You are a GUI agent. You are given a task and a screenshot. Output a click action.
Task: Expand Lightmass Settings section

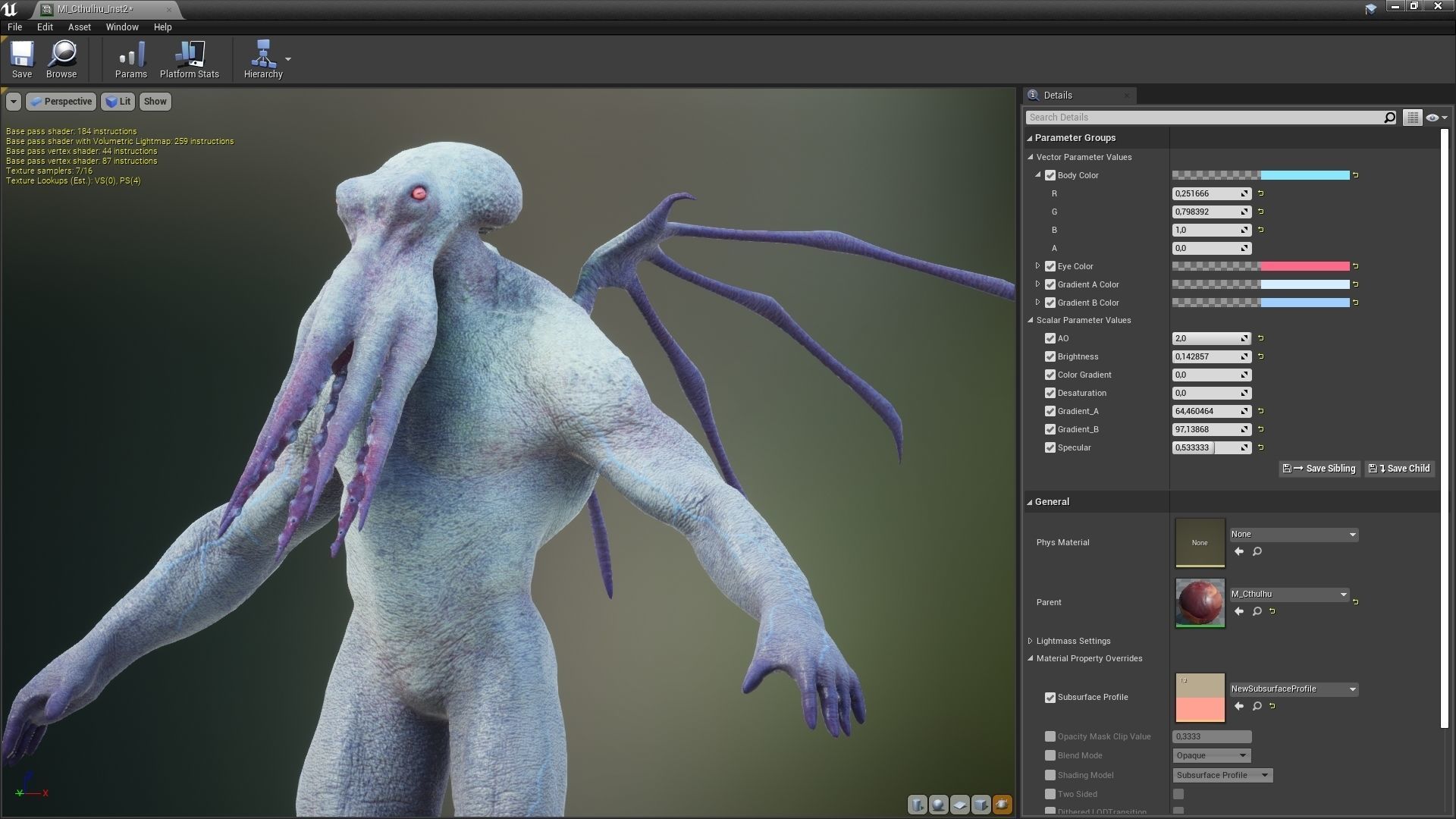[1031, 641]
